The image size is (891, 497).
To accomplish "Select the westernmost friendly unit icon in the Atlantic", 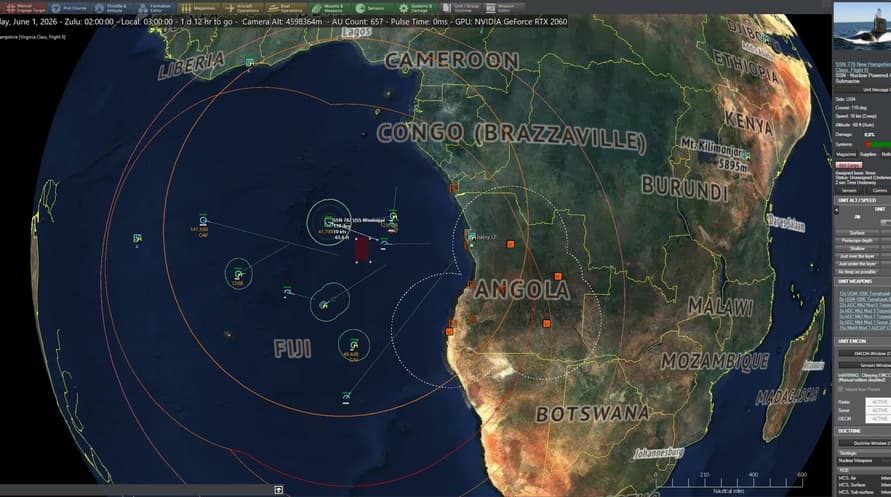I will pos(137,238).
